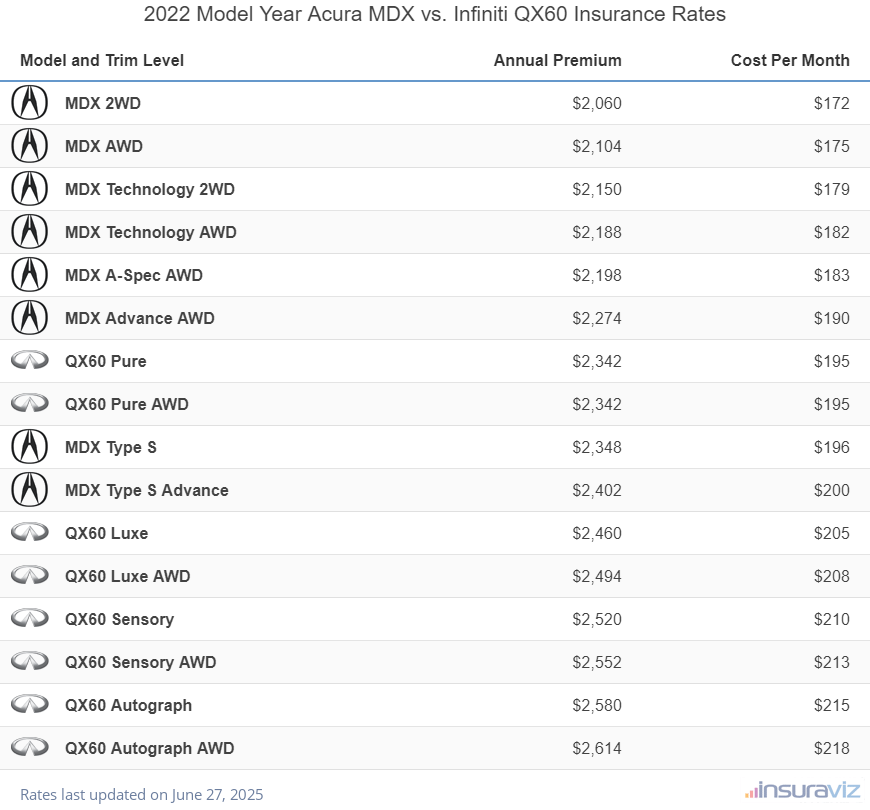Click the $208 monthly cost value
The image size is (870, 810).
click(x=832, y=576)
